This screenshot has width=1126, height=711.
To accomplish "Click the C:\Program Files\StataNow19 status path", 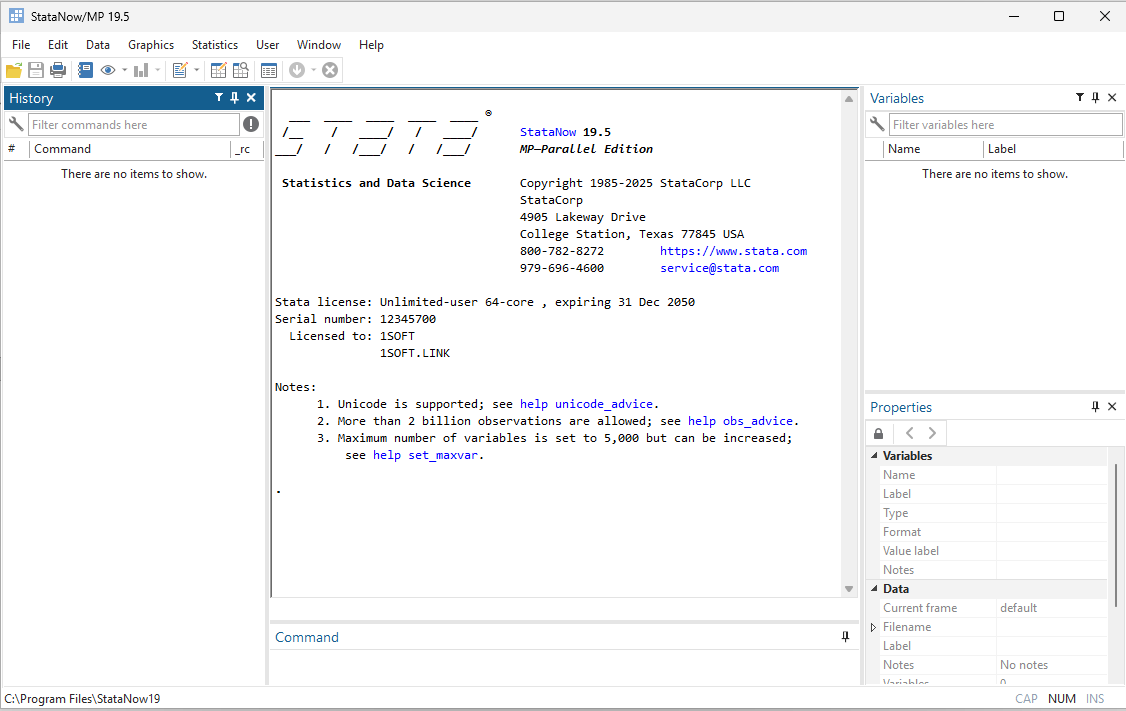I will [83, 699].
